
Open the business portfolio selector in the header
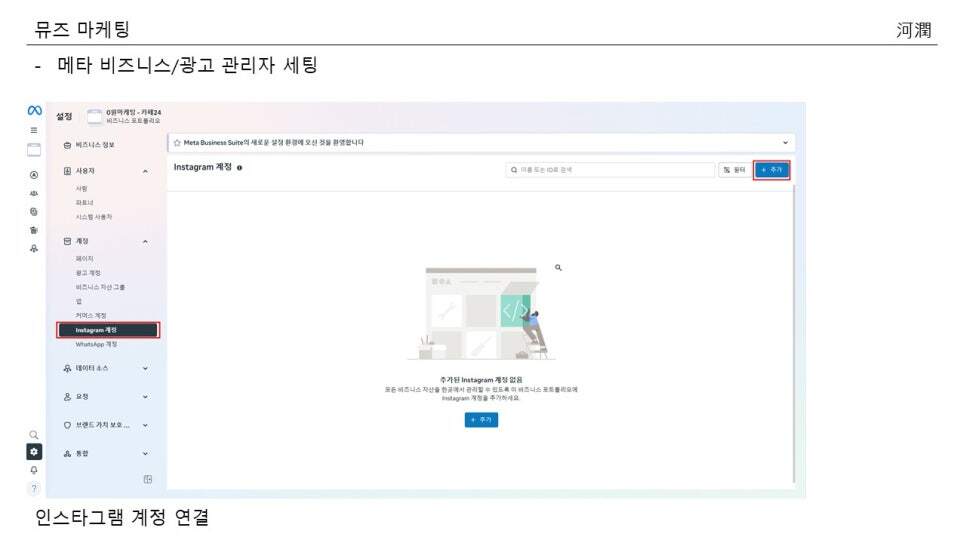coord(125,116)
